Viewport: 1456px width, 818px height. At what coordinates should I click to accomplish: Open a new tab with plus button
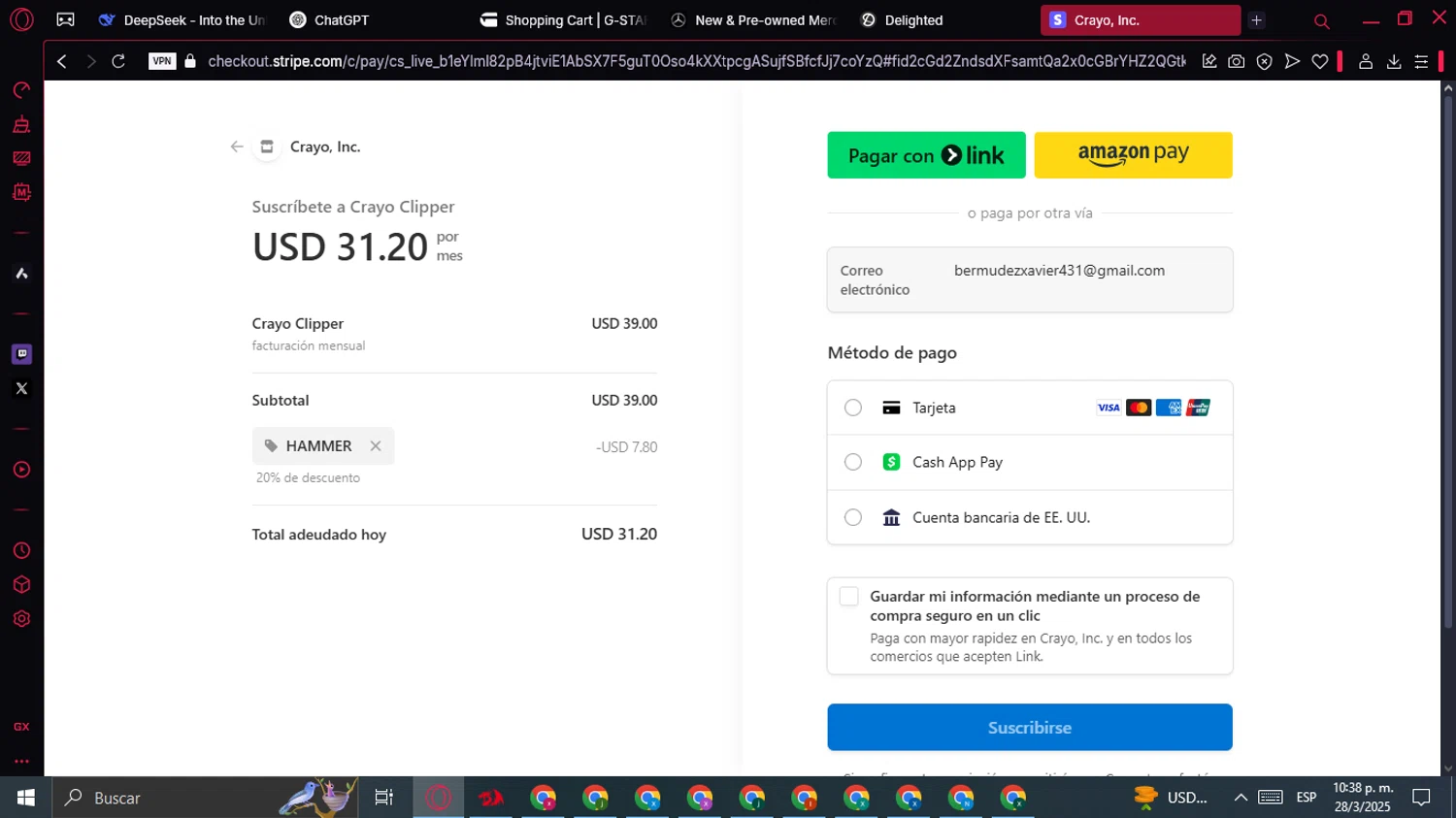pos(1256,20)
